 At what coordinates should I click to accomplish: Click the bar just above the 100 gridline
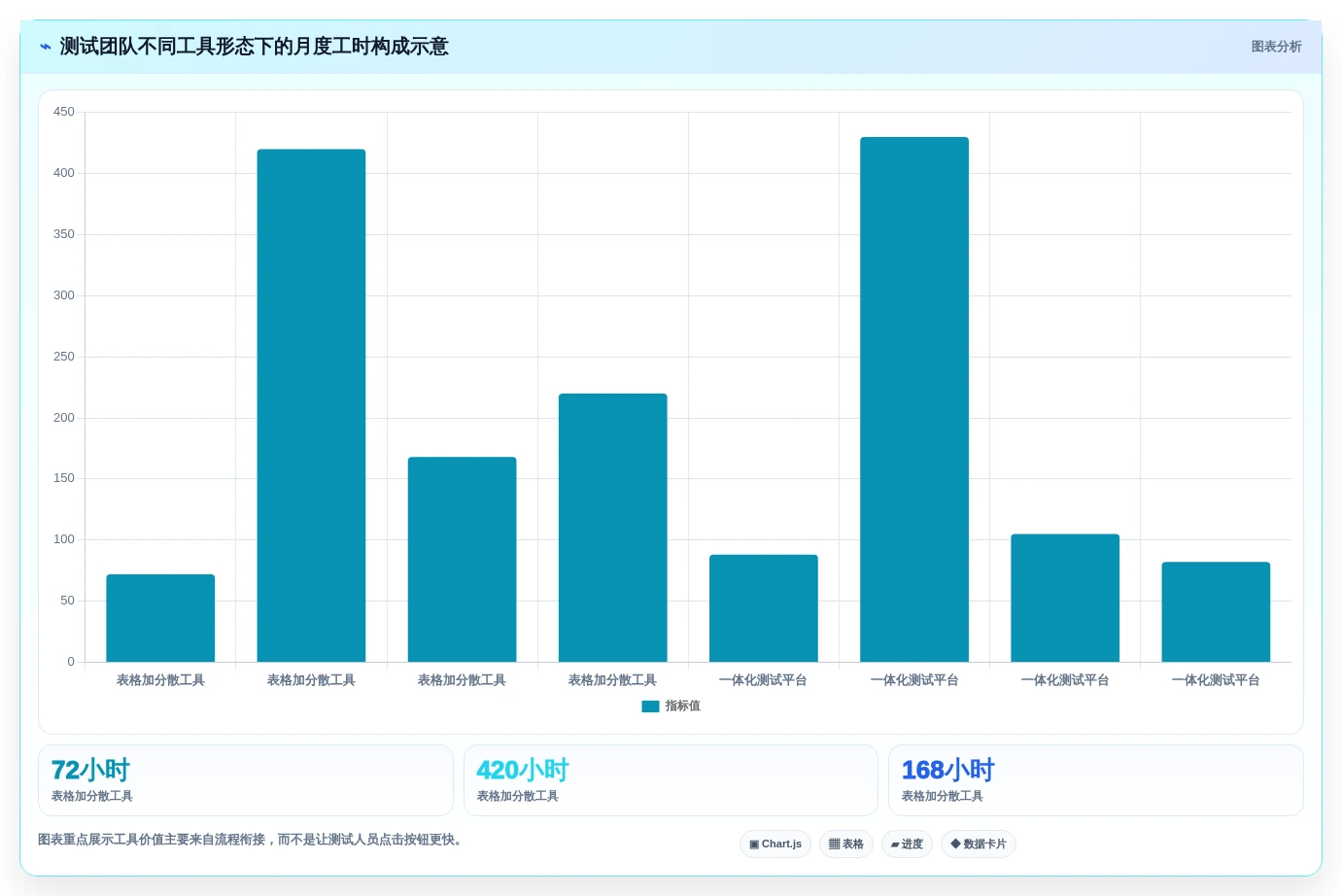click(1065, 598)
